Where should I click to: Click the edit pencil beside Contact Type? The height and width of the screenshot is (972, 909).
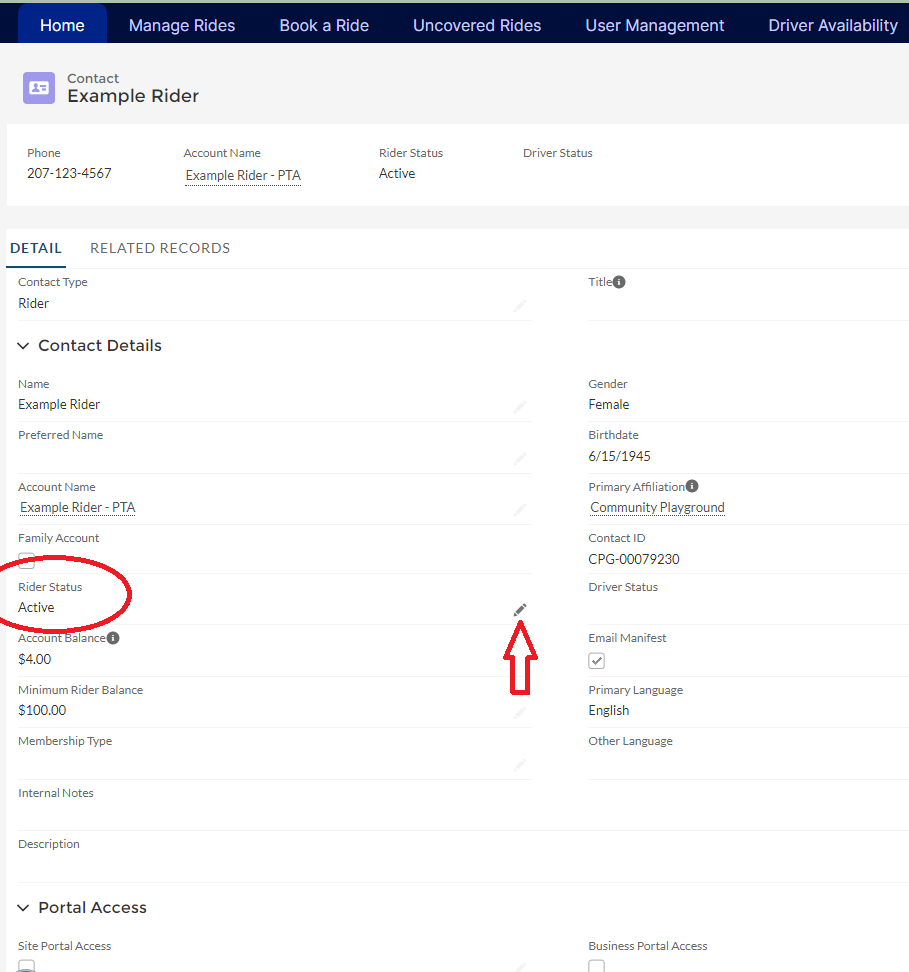[519, 305]
